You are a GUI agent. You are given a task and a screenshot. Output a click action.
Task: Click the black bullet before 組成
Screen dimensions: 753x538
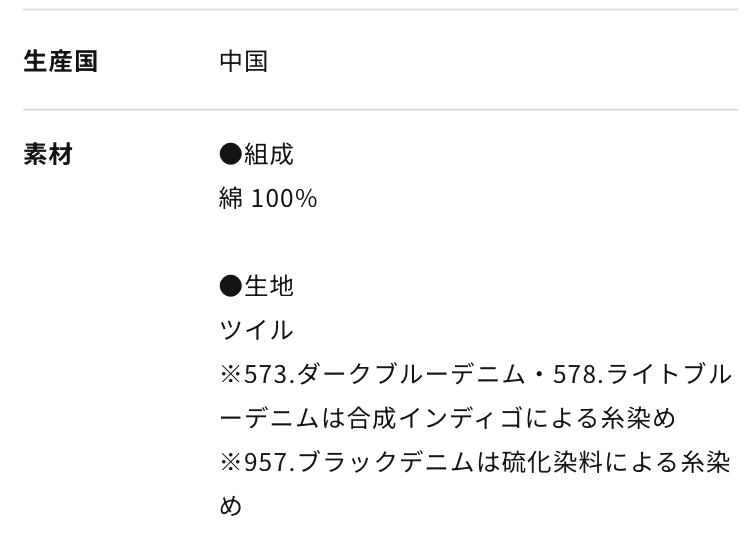pyautogui.click(x=231, y=155)
